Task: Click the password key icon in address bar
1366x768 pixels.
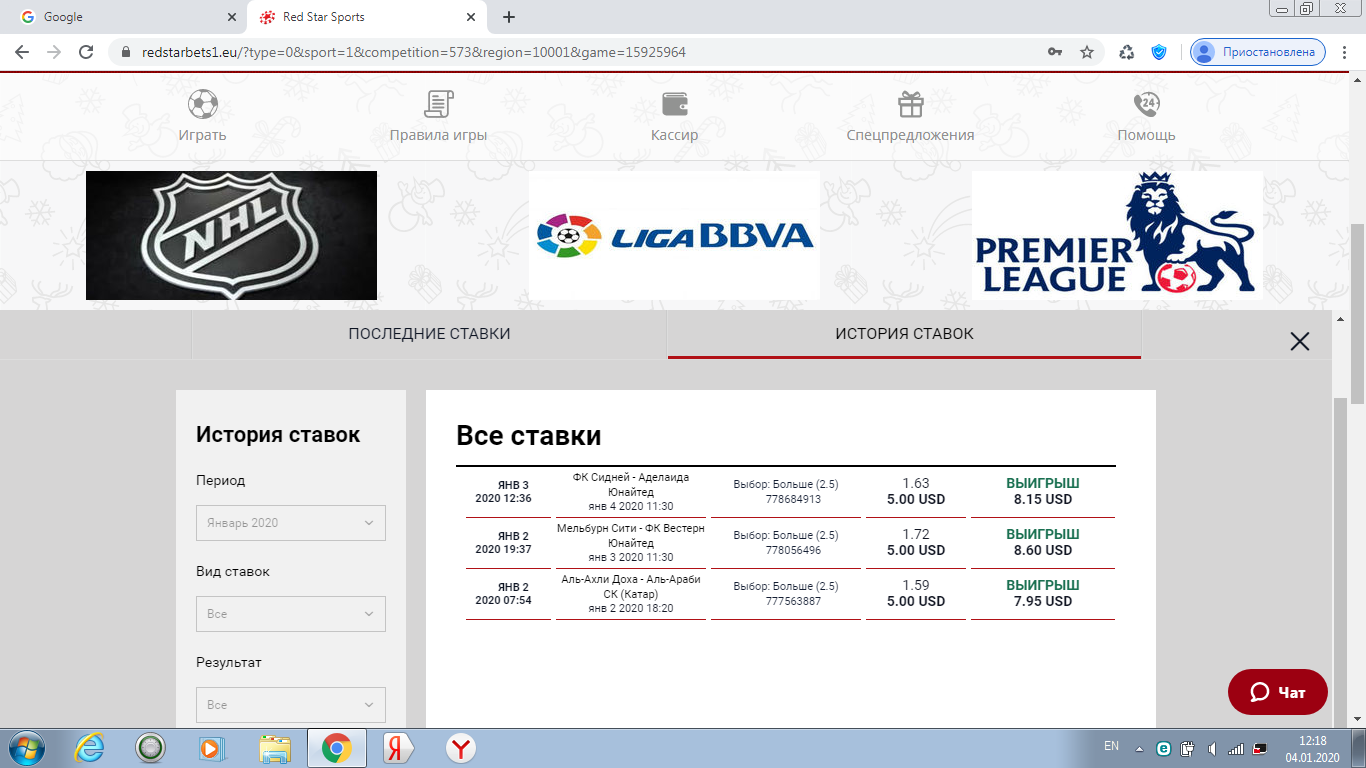Action: coord(1055,52)
